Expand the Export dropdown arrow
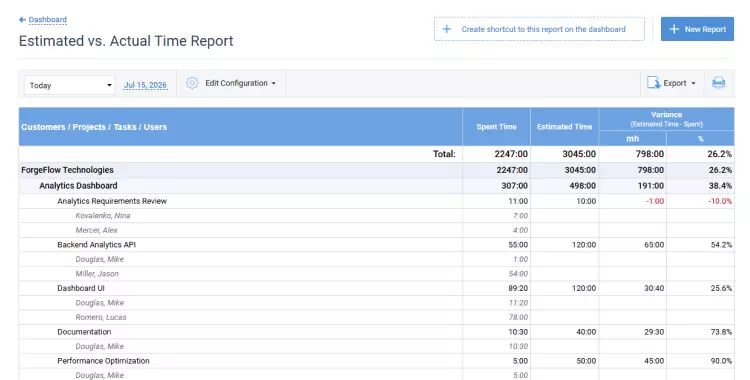This screenshot has height=380, width=750. pyautogui.click(x=693, y=83)
